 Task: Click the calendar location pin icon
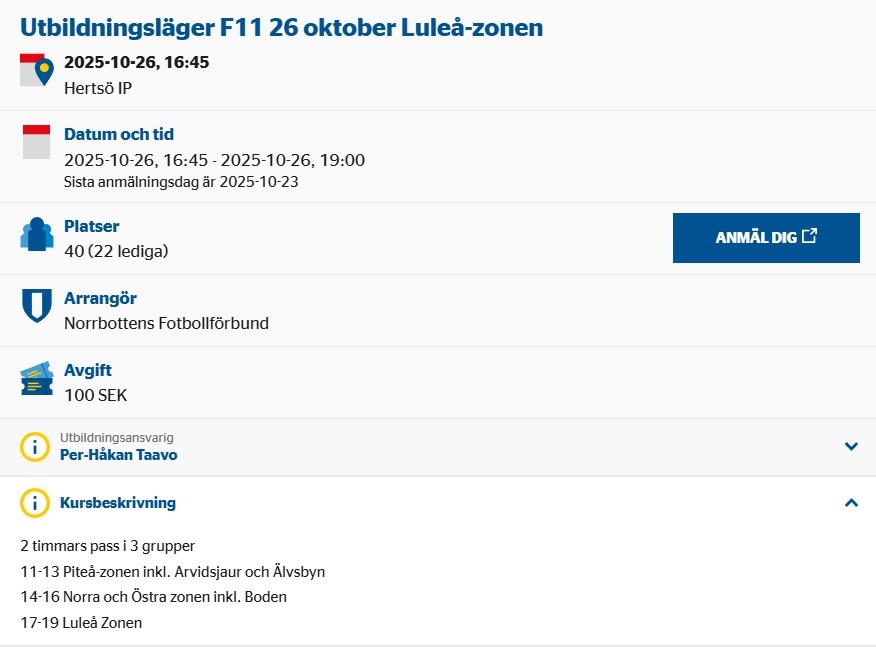(x=37, y=71)
